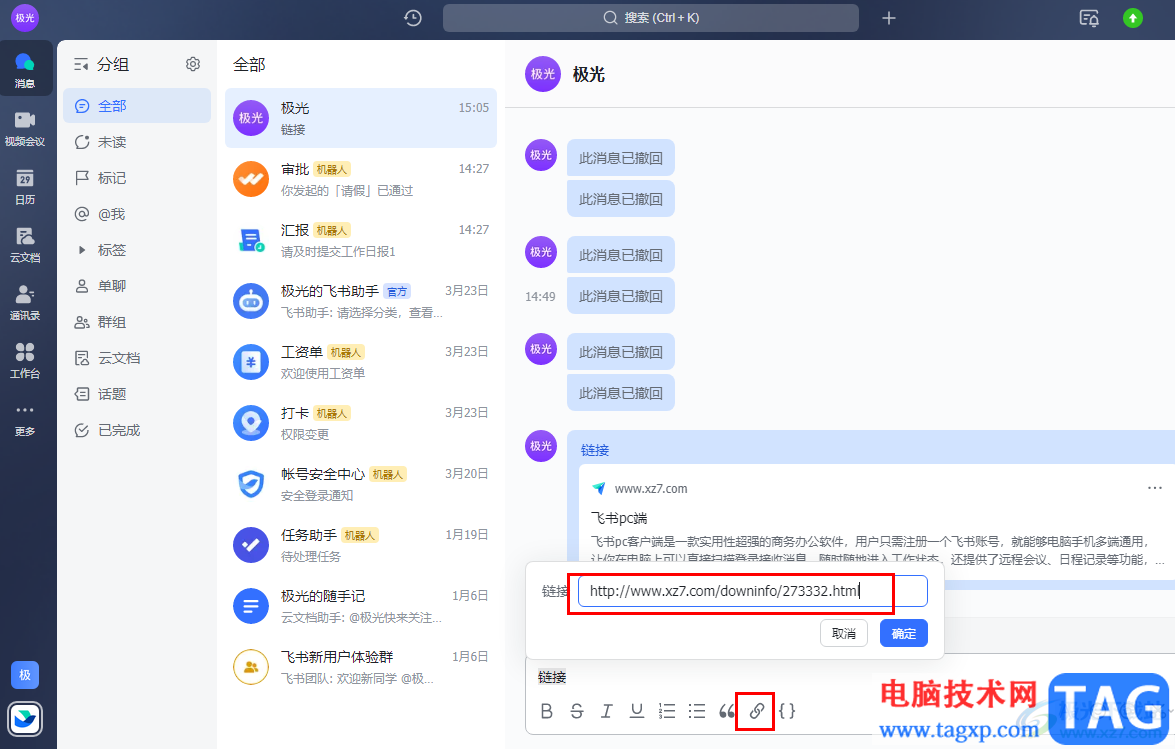1175x749 pixels.
Task: Click the 链接 hyperlink in the message bubble
Action: [x=595, y=450]
